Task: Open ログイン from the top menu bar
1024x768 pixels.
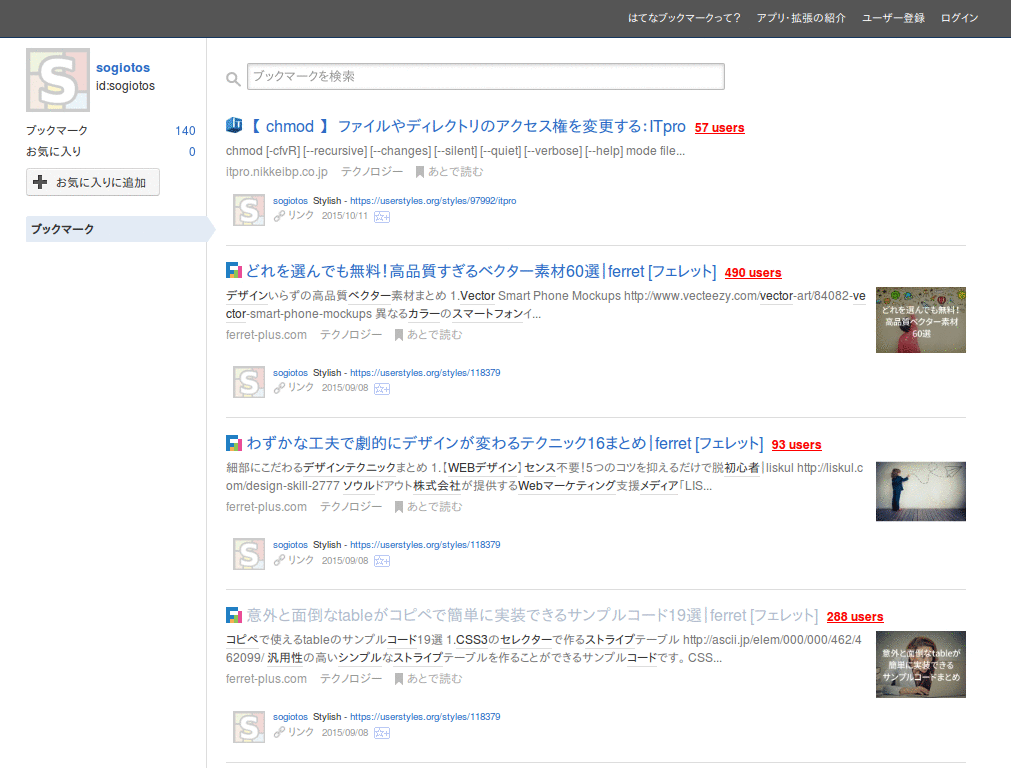Action: 959,17
